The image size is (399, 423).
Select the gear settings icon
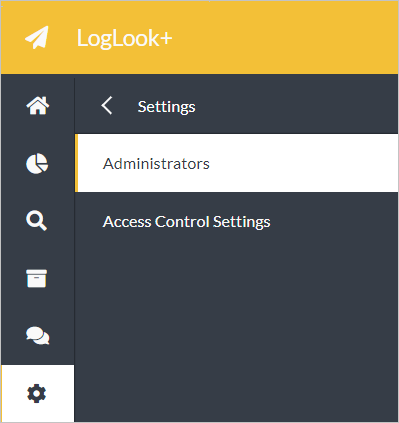tap(37, 393)
